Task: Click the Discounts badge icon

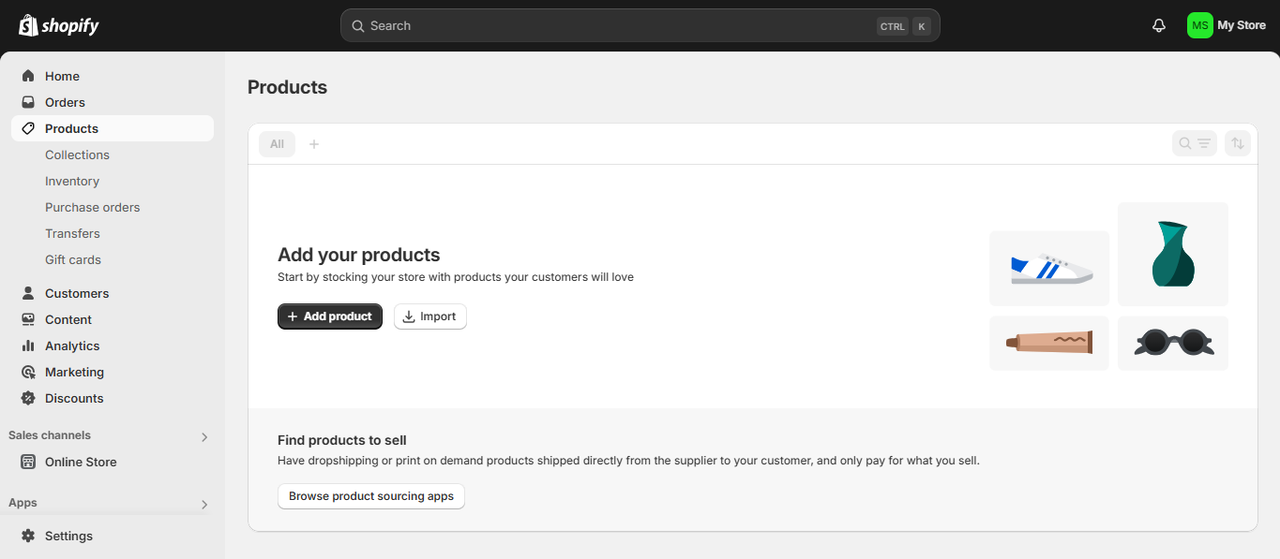Action: 28,397
